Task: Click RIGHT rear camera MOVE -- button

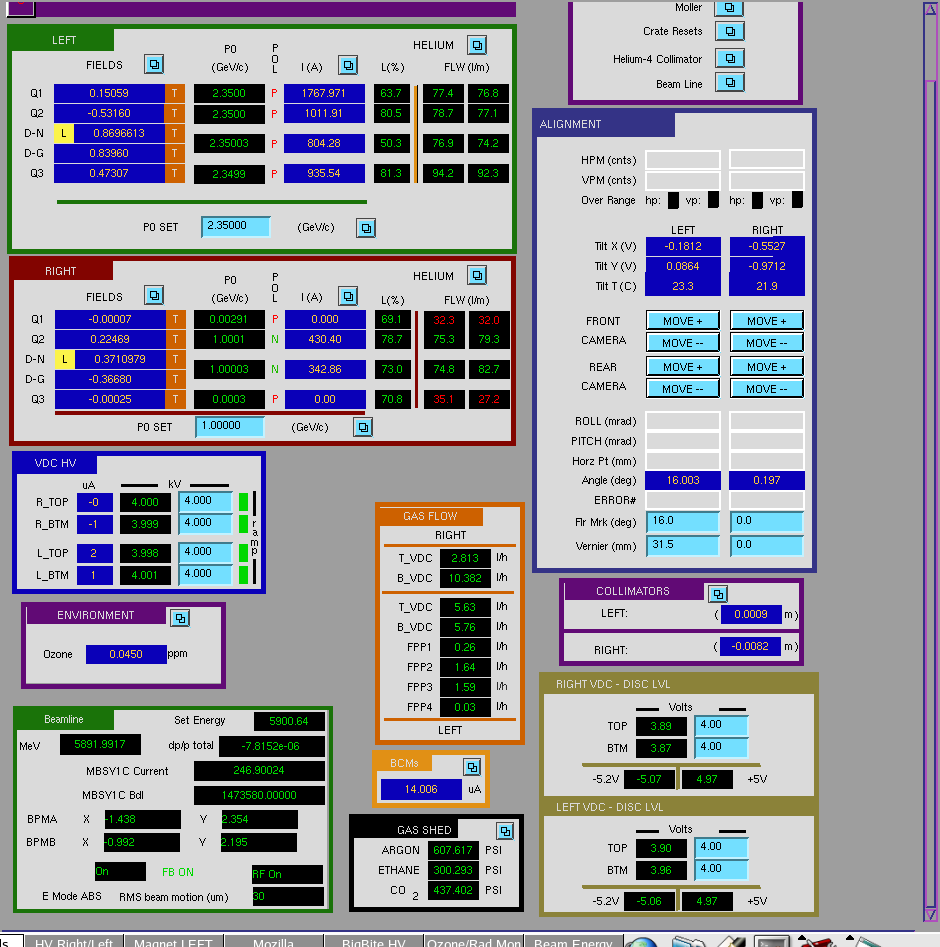Action: 767,388
